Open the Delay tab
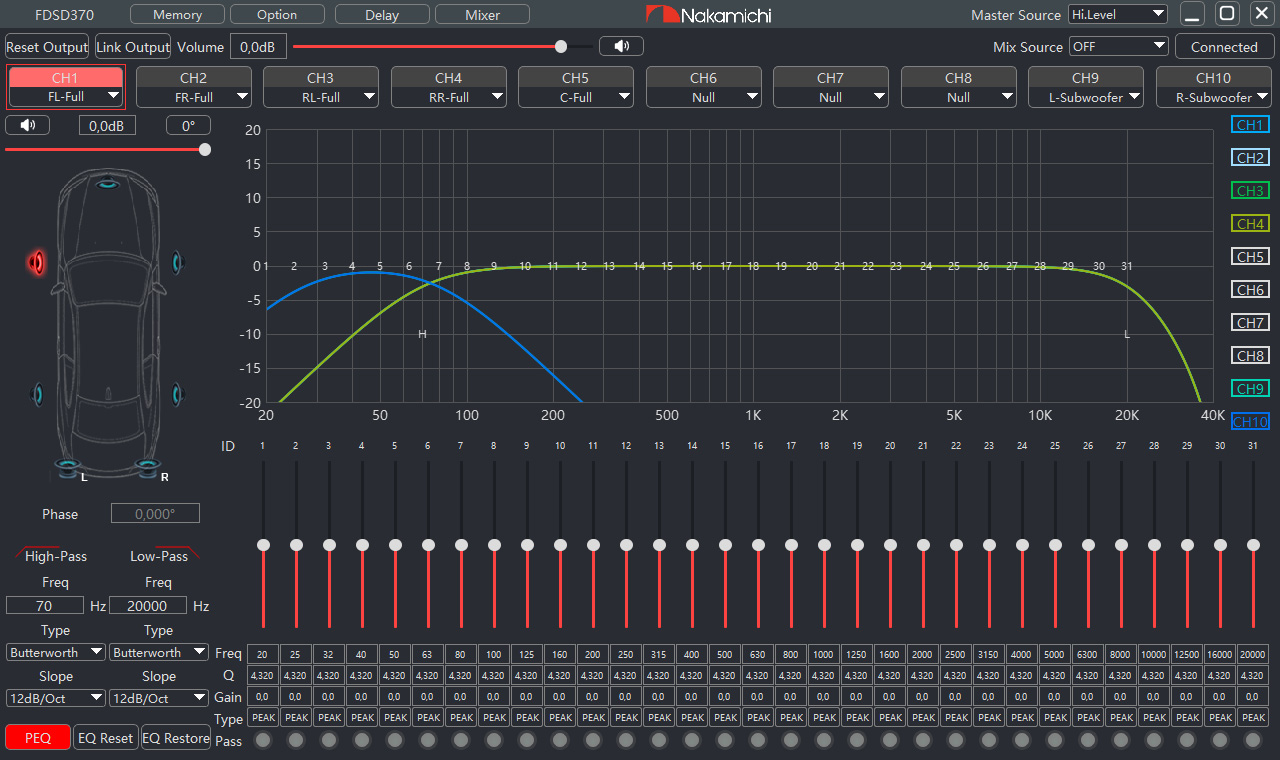 point(382,15)
